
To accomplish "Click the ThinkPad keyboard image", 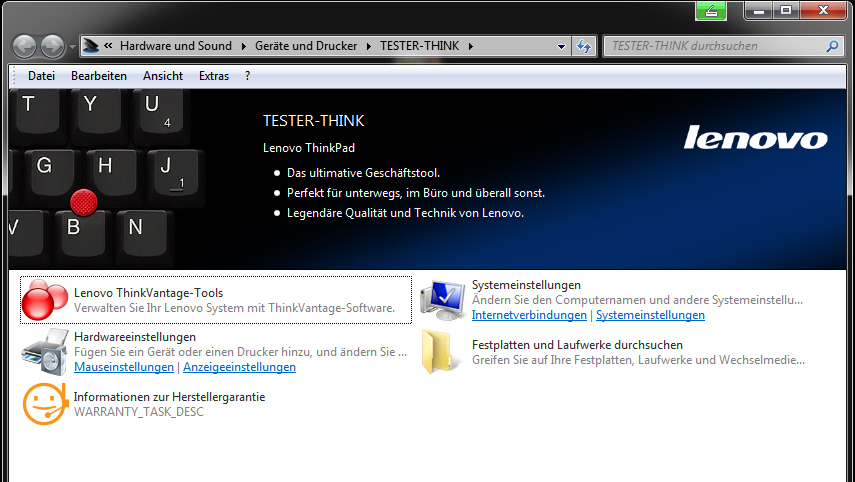I will point(106,177).
